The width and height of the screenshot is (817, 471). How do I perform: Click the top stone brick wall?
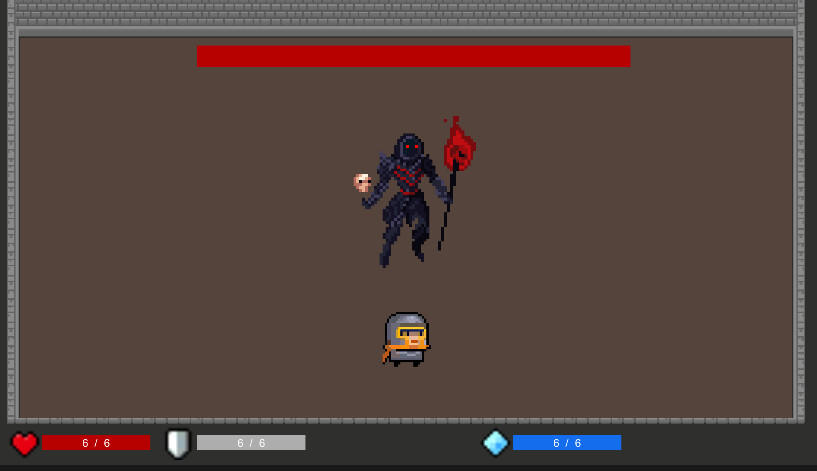click(408, 13)
